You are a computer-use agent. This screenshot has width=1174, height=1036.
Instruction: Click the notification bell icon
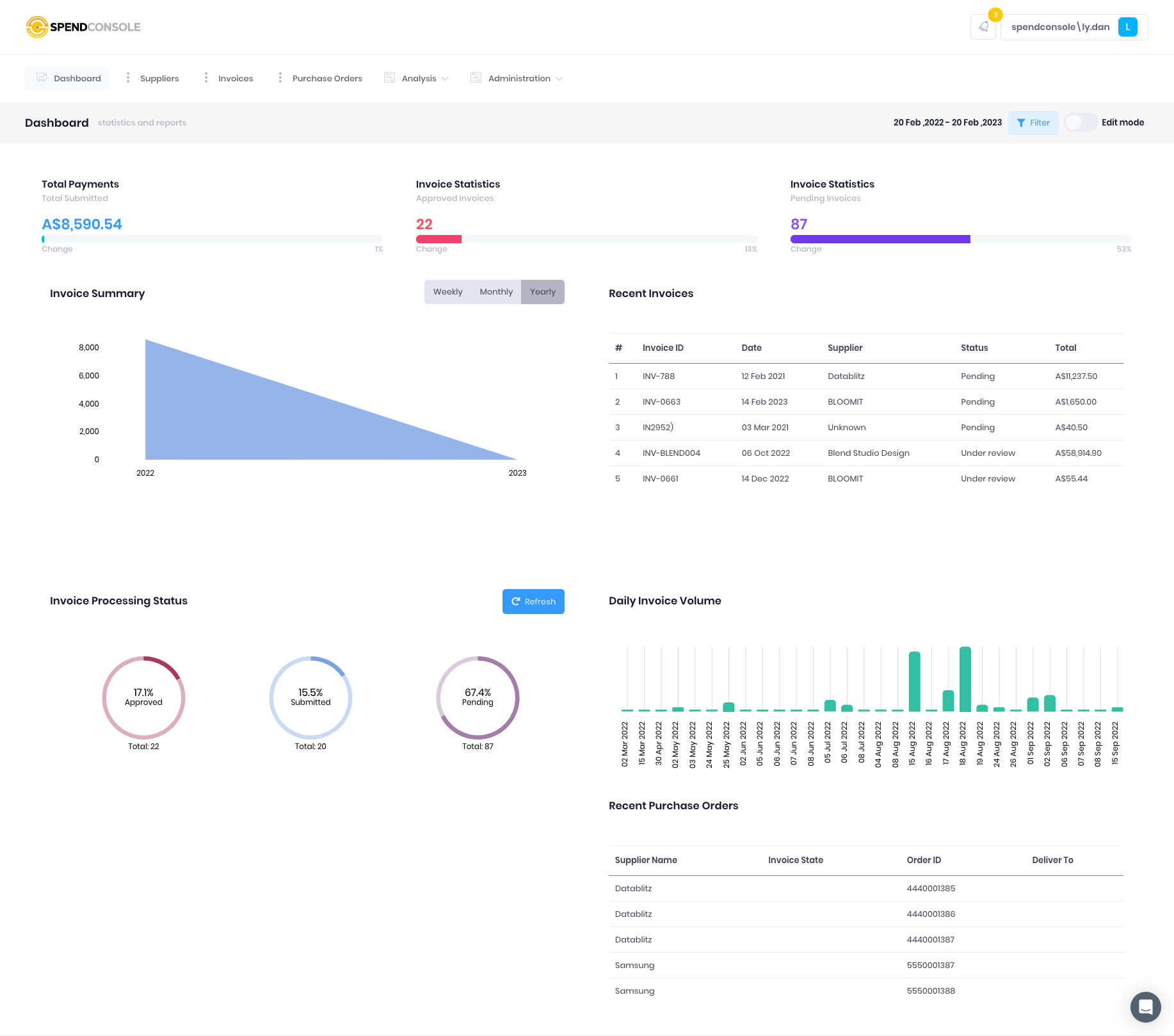tap(983, 27)
